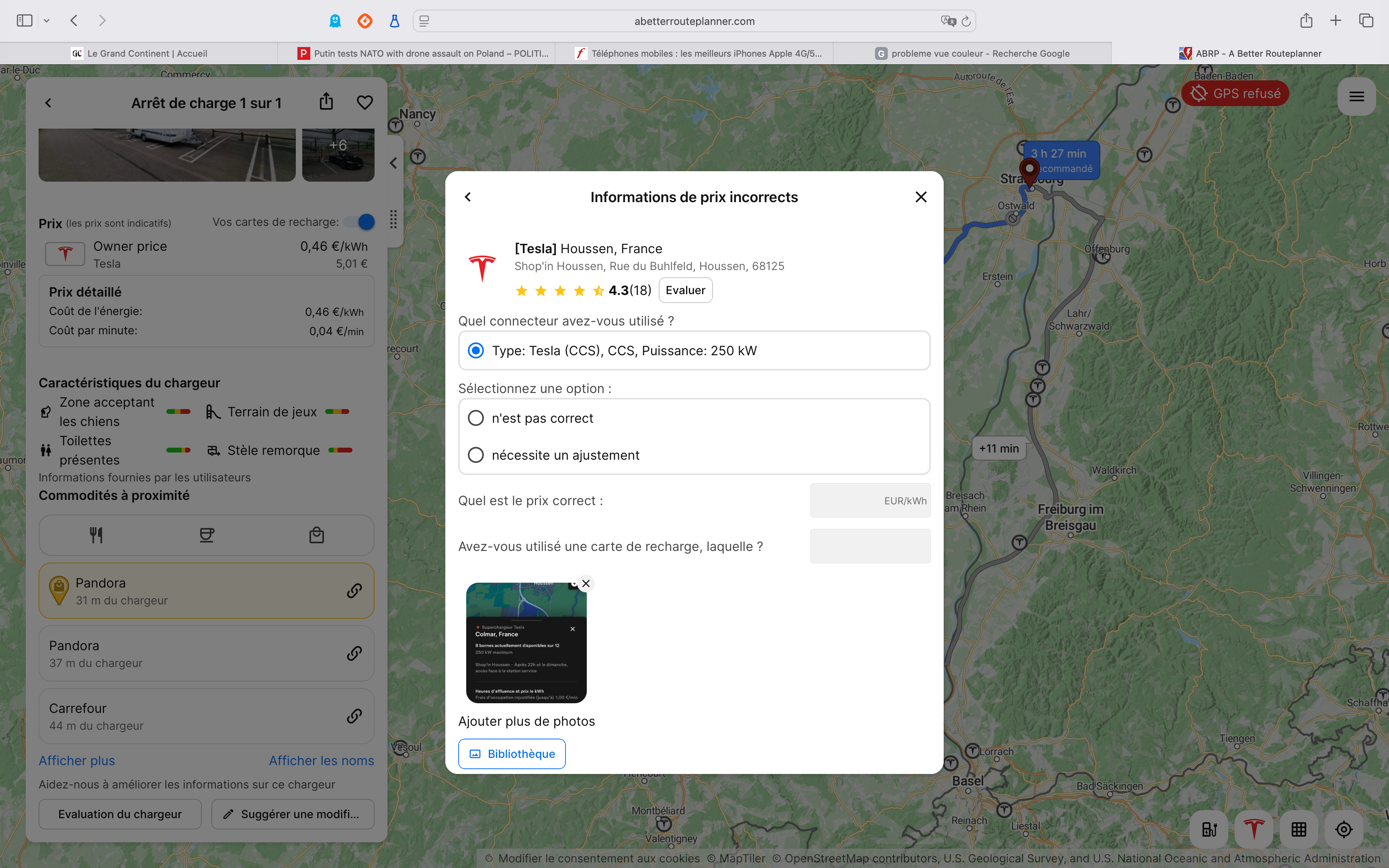Go back in the incorrect price dialog
Image resolution: width=1389 pixels, height=868 pixels.
(x=468, y=197)
